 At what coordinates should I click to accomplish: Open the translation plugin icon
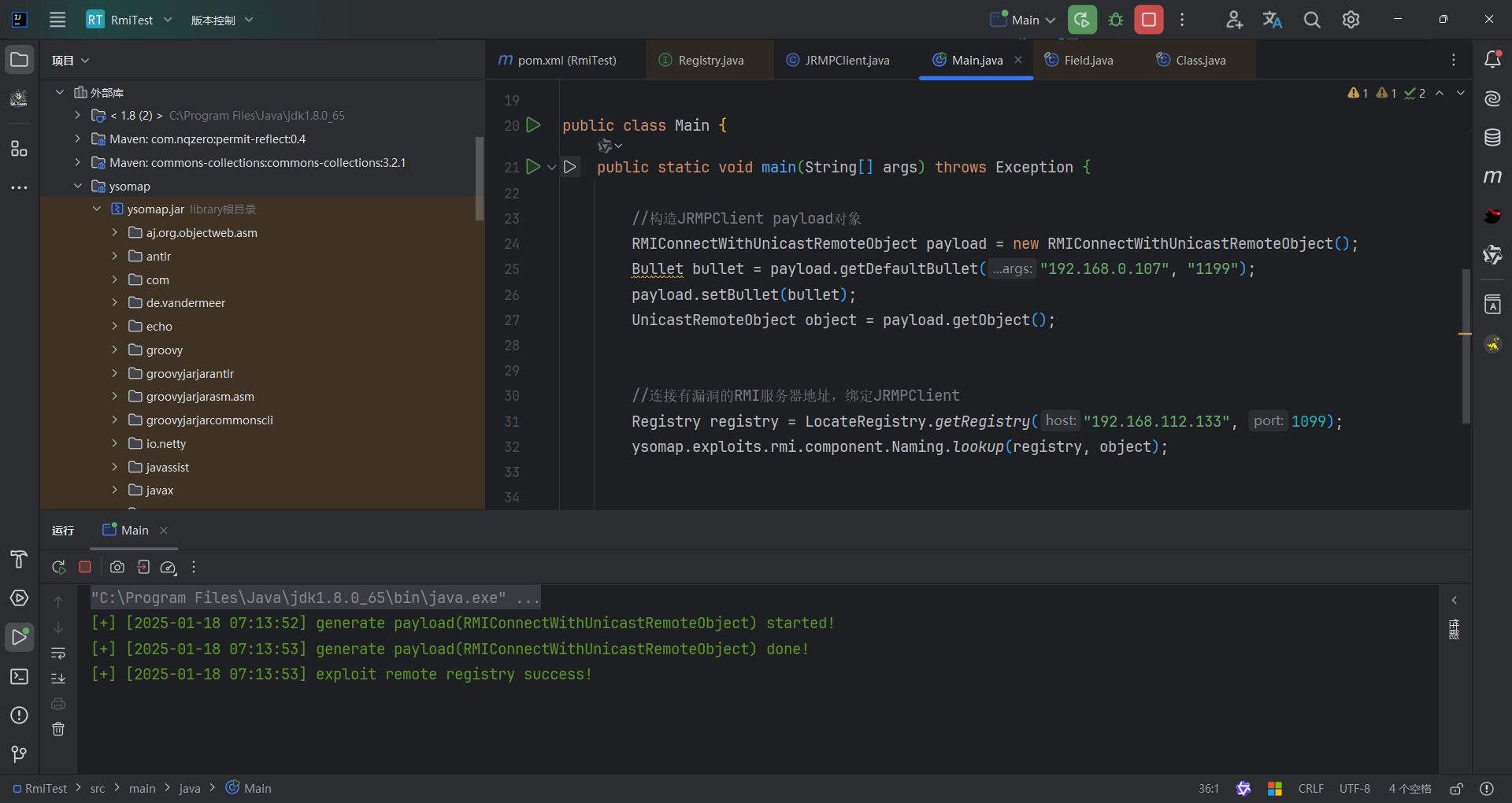1273,20
